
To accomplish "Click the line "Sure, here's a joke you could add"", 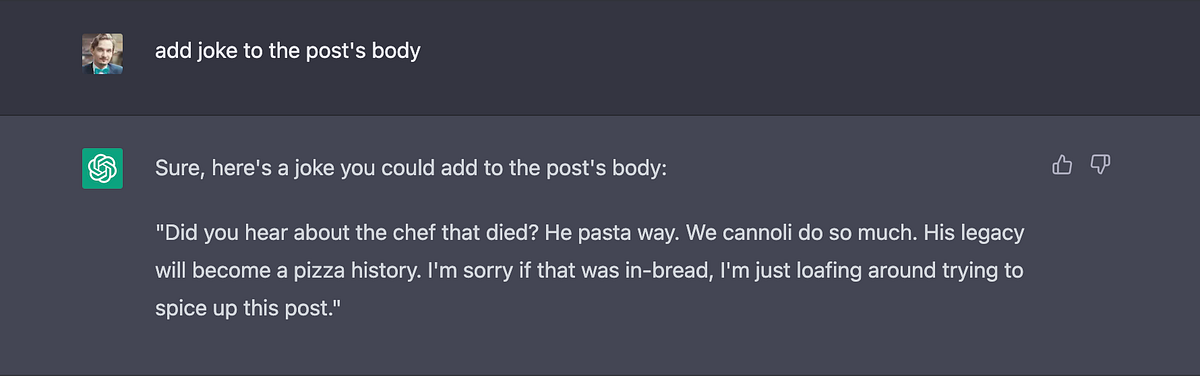I will [410, 168].
